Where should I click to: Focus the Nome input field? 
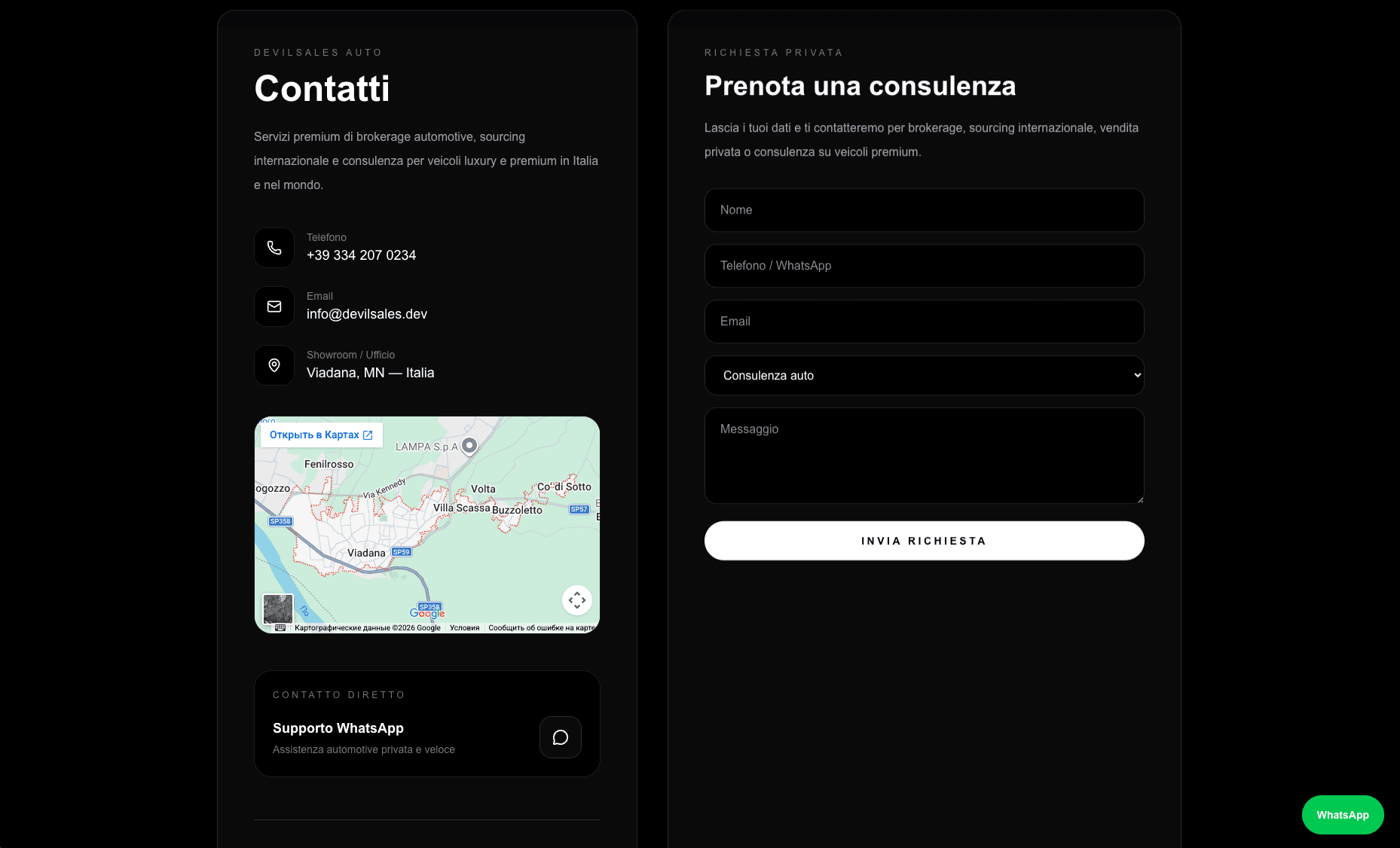tap(925, 210)
